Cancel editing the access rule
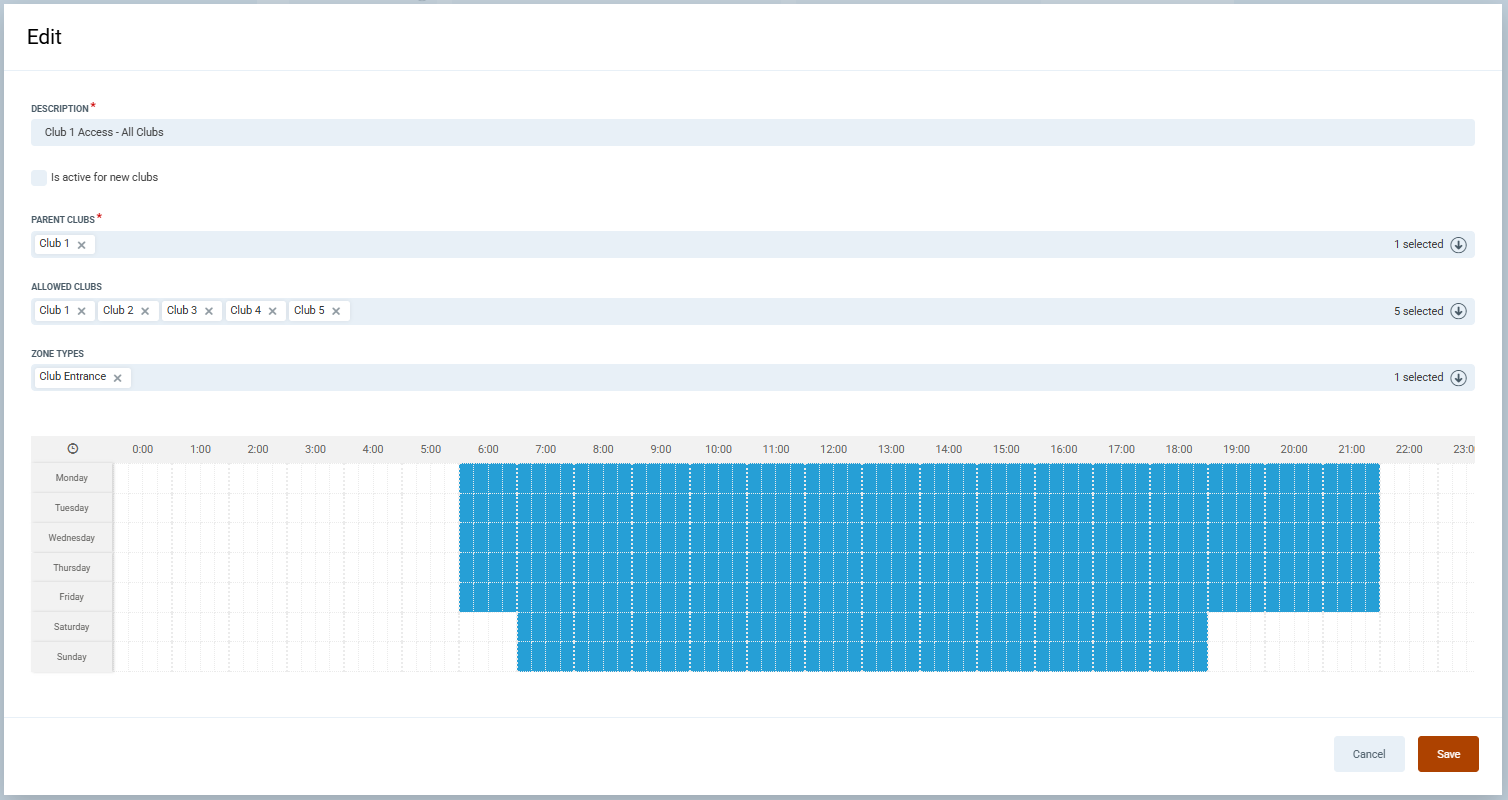The image size is (1508, 800). point(1368,754)
